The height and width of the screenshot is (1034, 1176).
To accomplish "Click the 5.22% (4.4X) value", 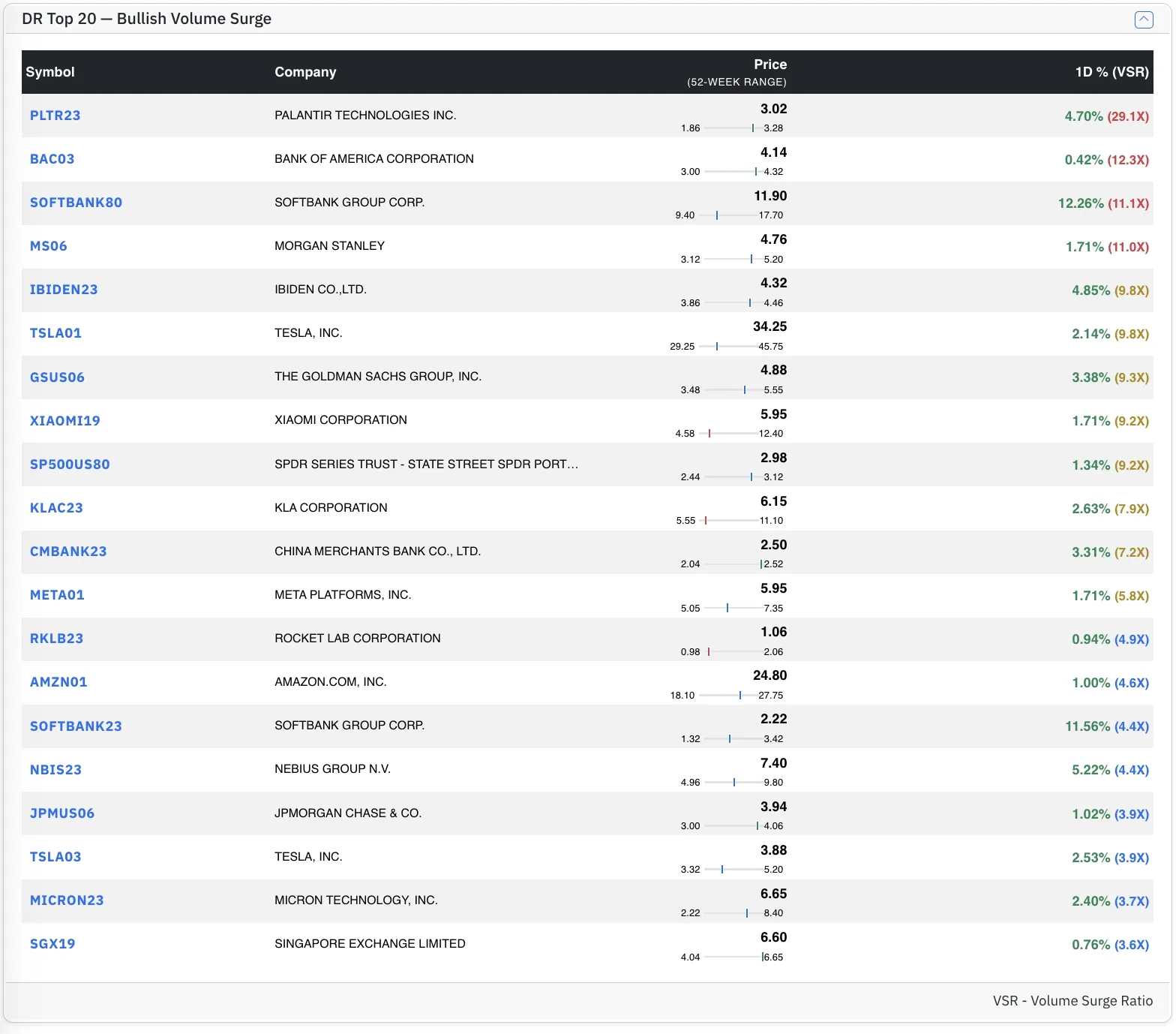I will (x=1111, y=770).
